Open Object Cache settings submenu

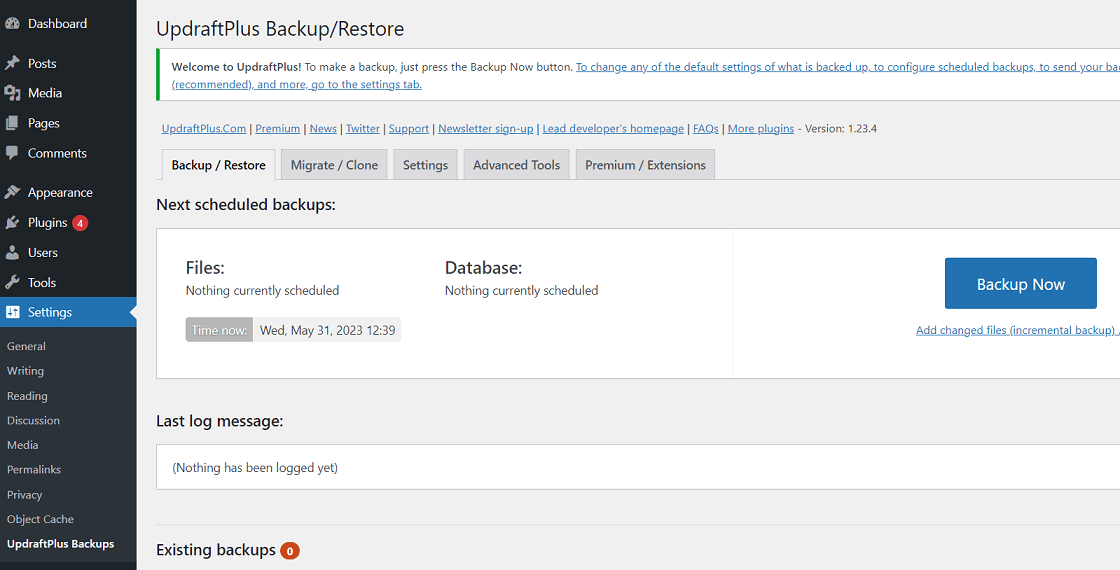pyautogui.click(x=40, y=519)
